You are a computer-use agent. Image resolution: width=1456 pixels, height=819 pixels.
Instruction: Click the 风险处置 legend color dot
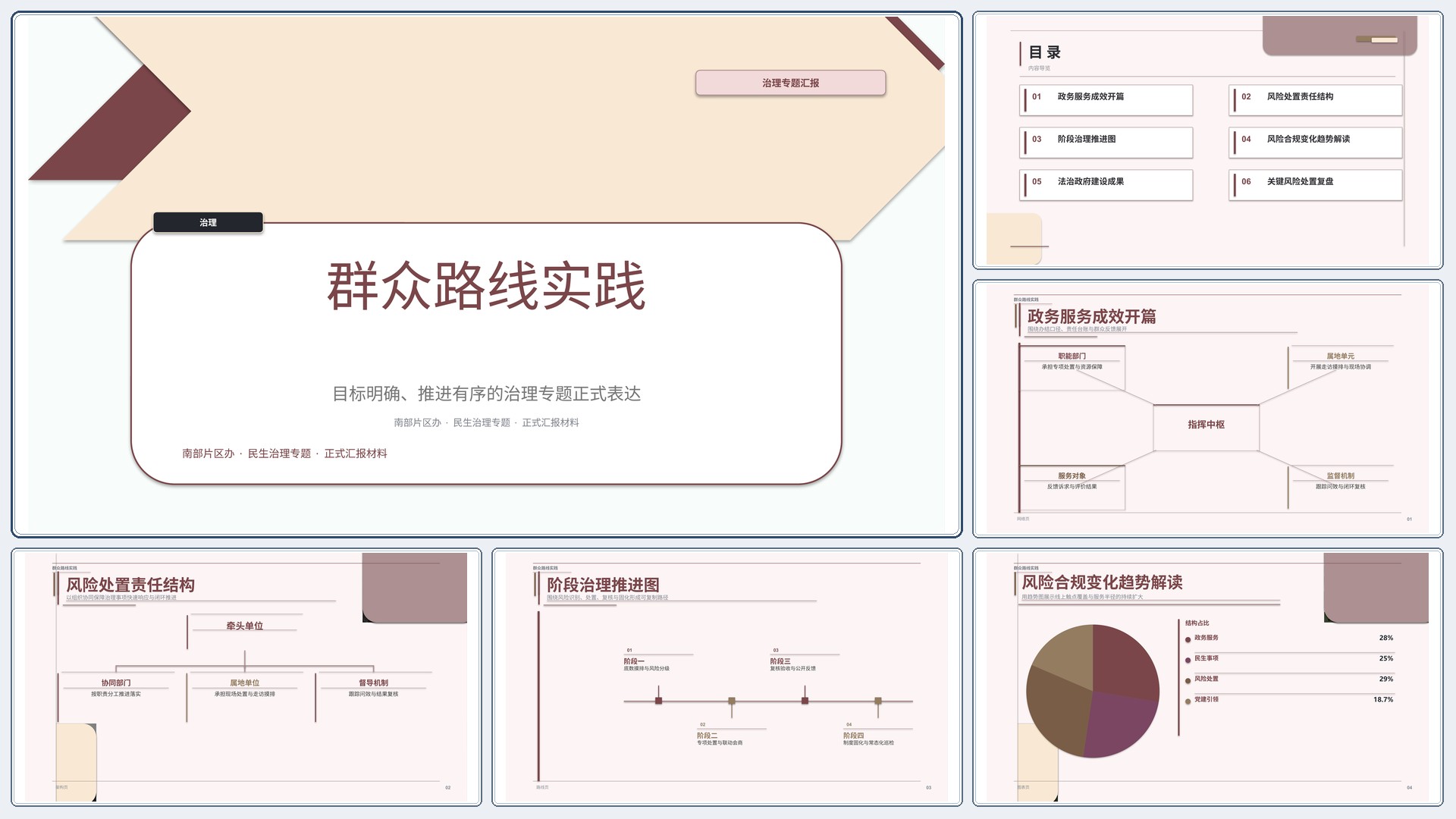pyautogui.click(x=1188, y=680)
